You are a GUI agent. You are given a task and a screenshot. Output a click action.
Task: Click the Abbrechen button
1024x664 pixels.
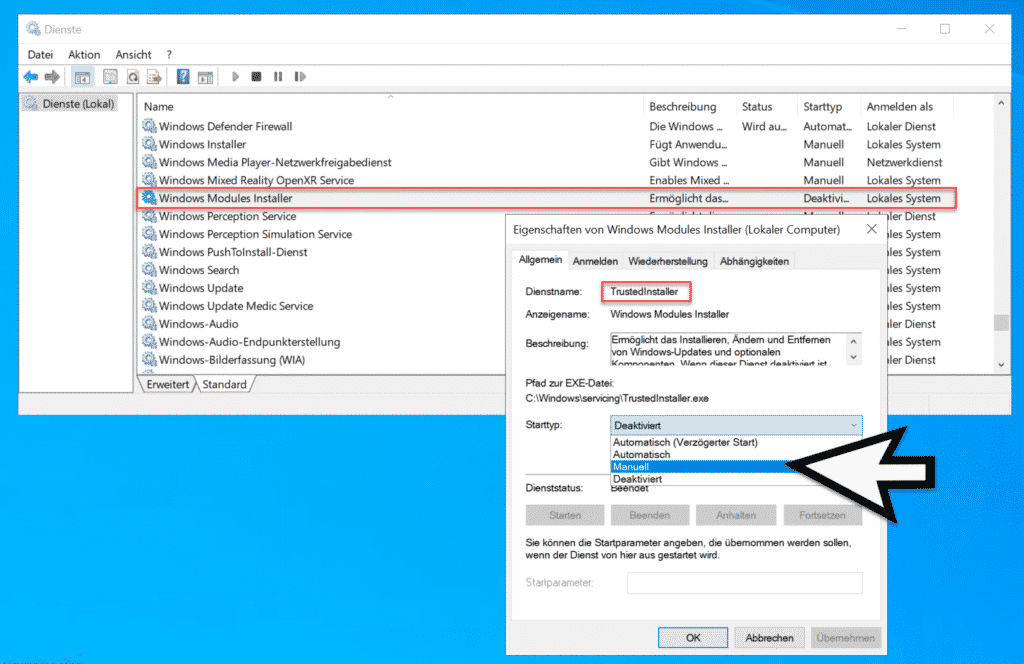(x=769, y=638)
